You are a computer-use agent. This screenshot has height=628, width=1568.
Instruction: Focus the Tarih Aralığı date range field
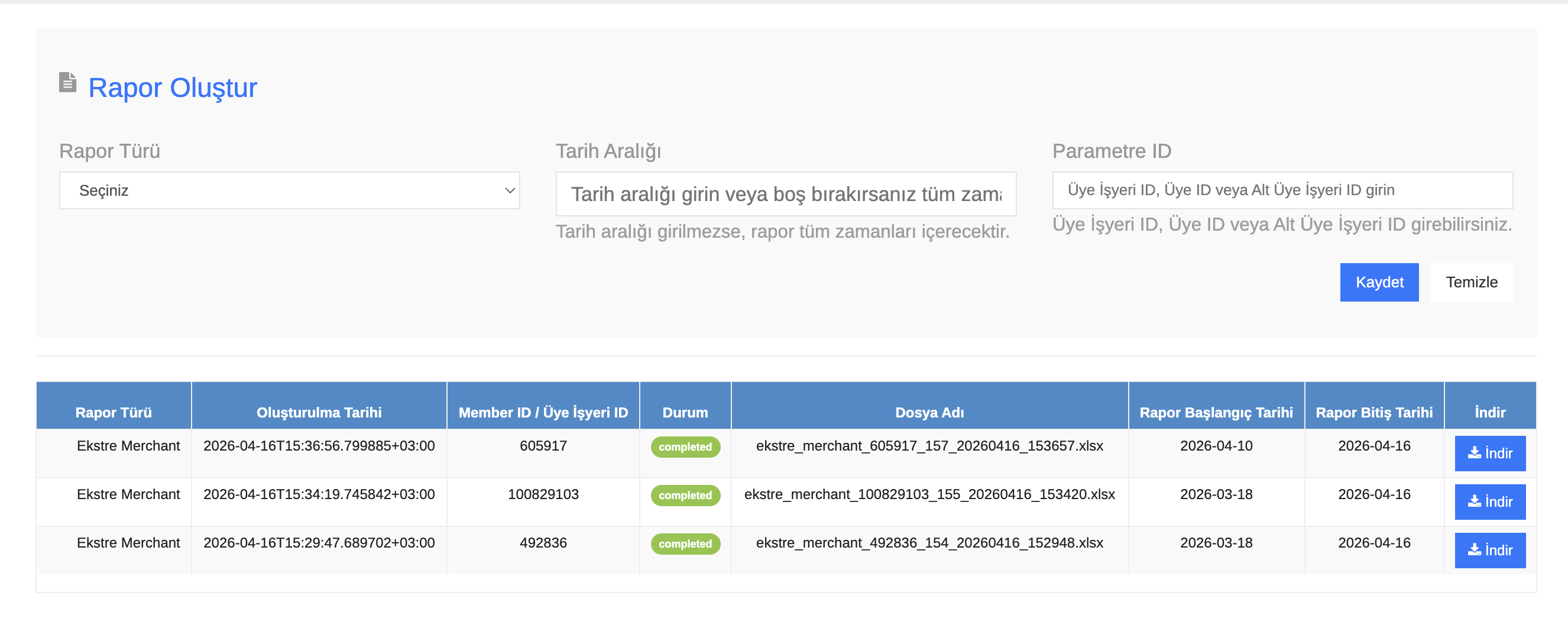tap(785, 194)
